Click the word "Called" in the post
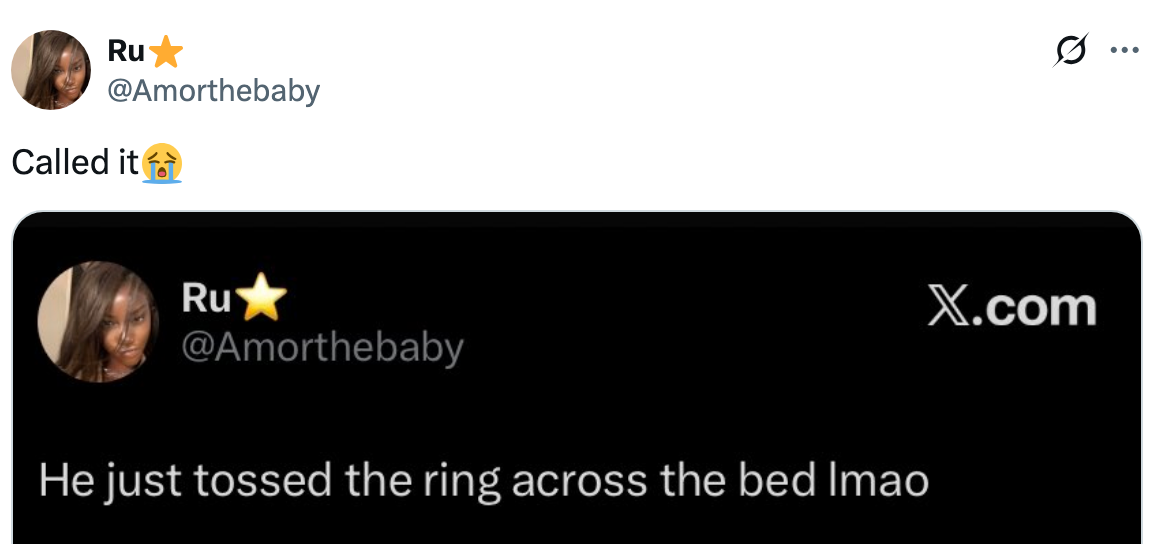The width and height of the screenshot is (1164, 544). (59, 163)
